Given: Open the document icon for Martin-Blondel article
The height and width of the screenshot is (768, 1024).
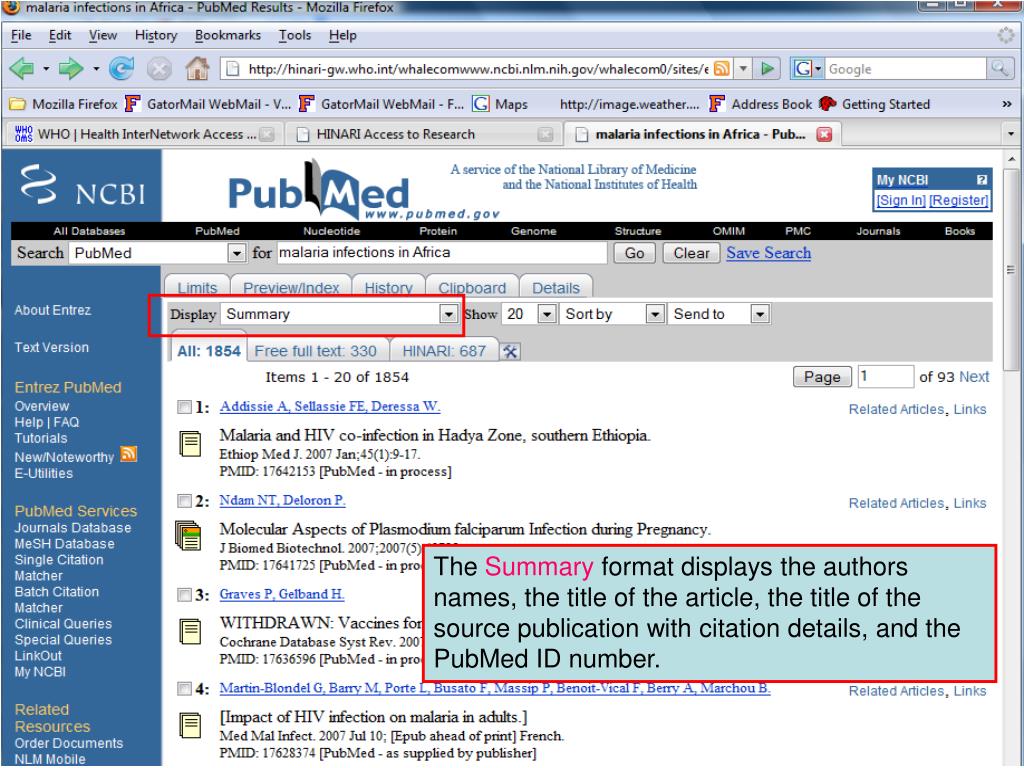Looking at the screenshot, I should tap(190, 725).
